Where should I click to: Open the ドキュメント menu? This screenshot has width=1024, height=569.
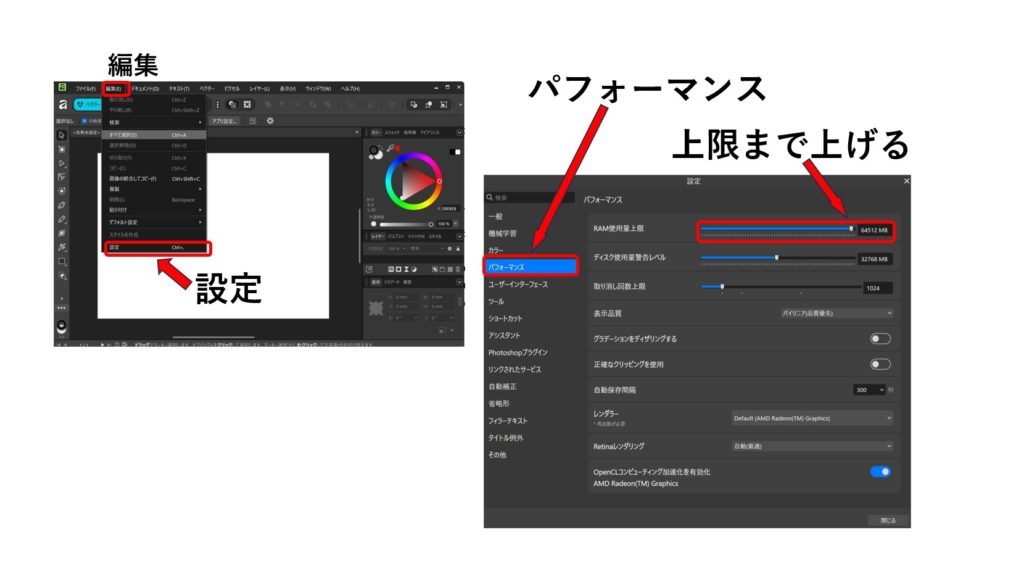point(145,88)
